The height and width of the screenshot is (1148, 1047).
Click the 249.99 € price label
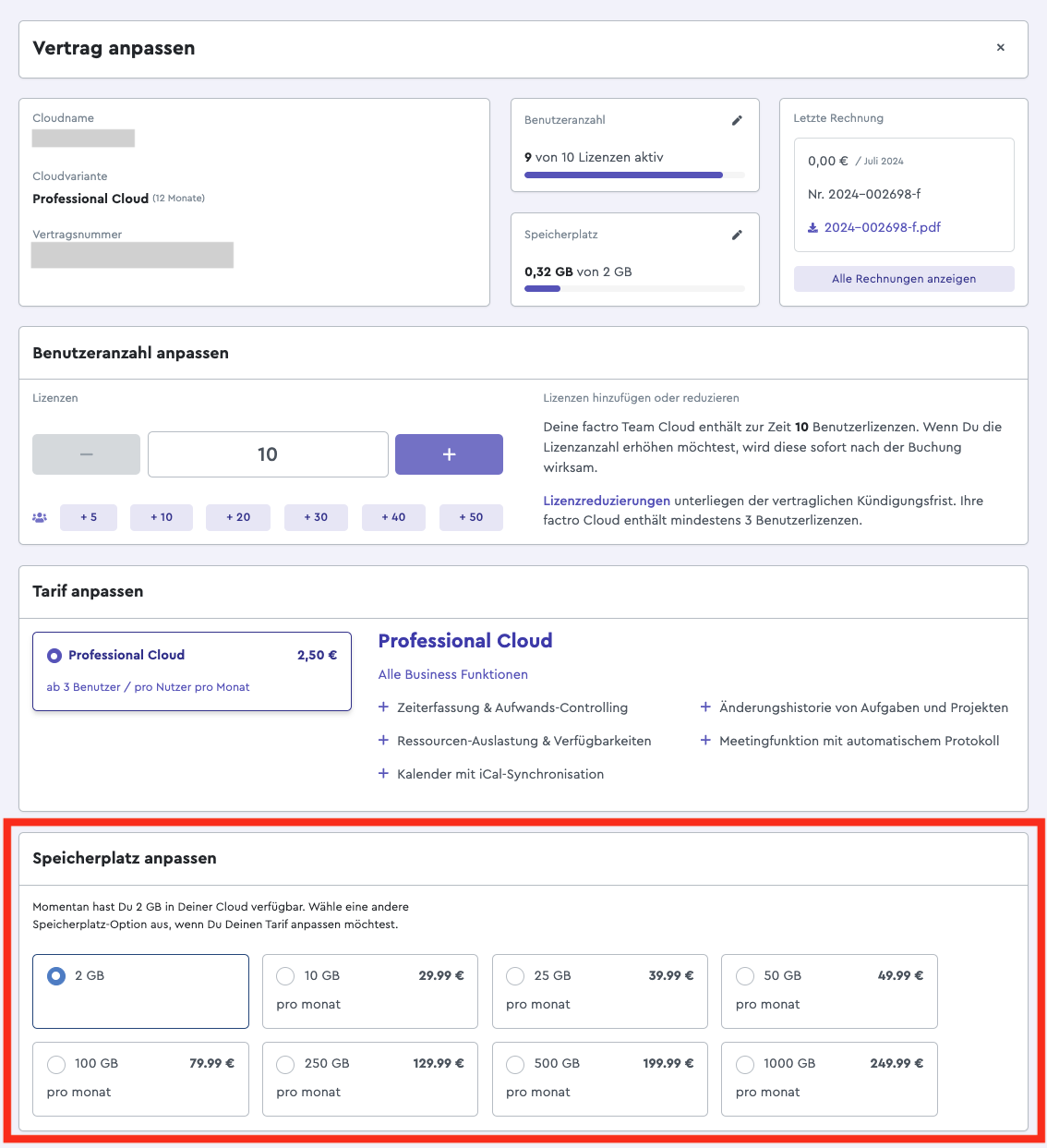coord(897,1063)
